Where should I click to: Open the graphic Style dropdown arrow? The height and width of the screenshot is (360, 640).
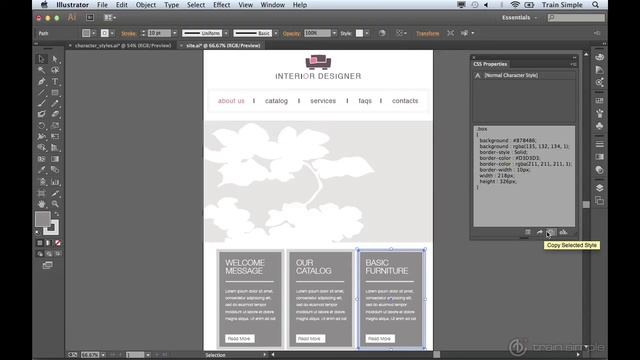point(367,33)
